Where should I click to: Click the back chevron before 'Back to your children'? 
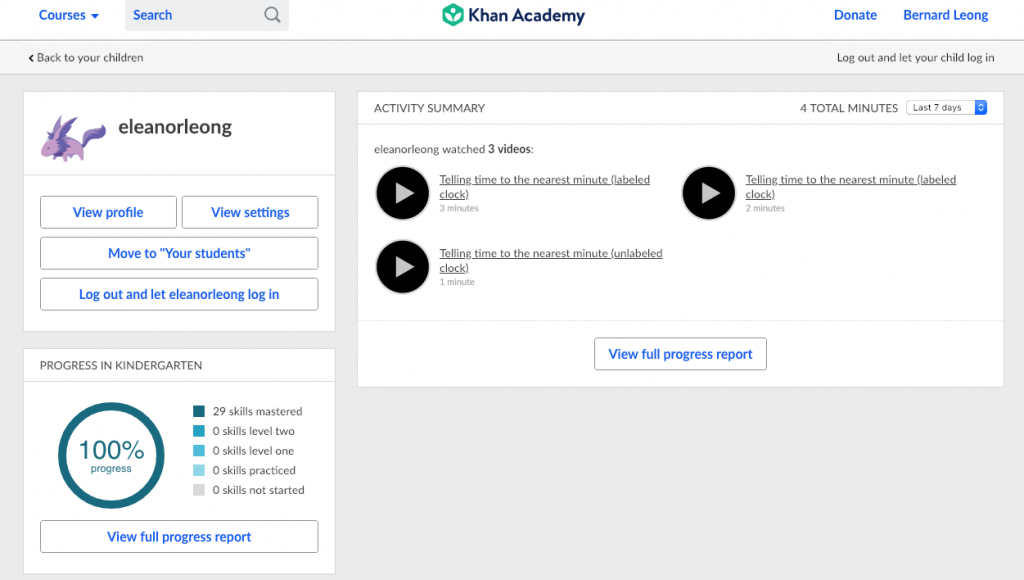[31, 58]
